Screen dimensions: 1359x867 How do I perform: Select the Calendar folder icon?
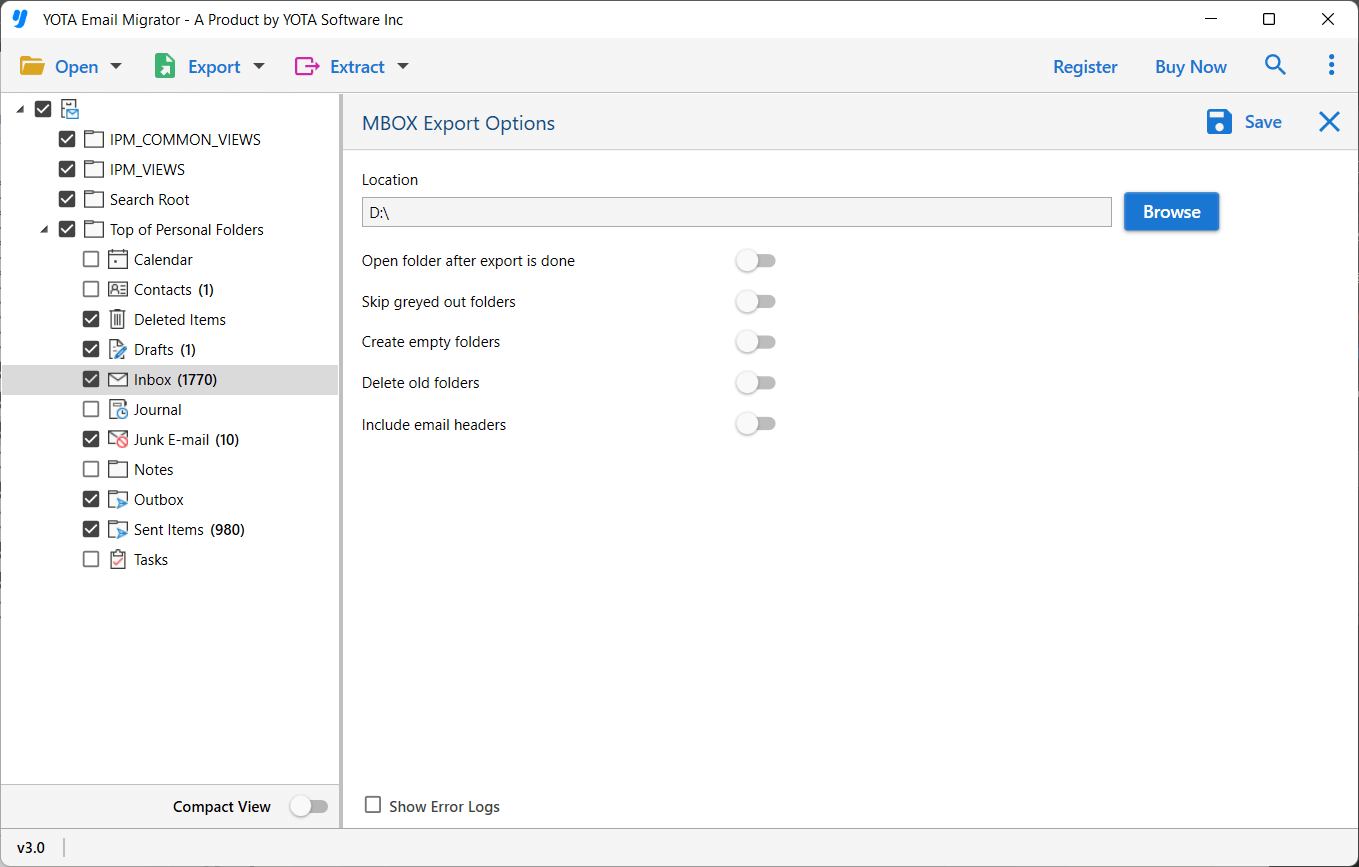(x=117, y=259)
